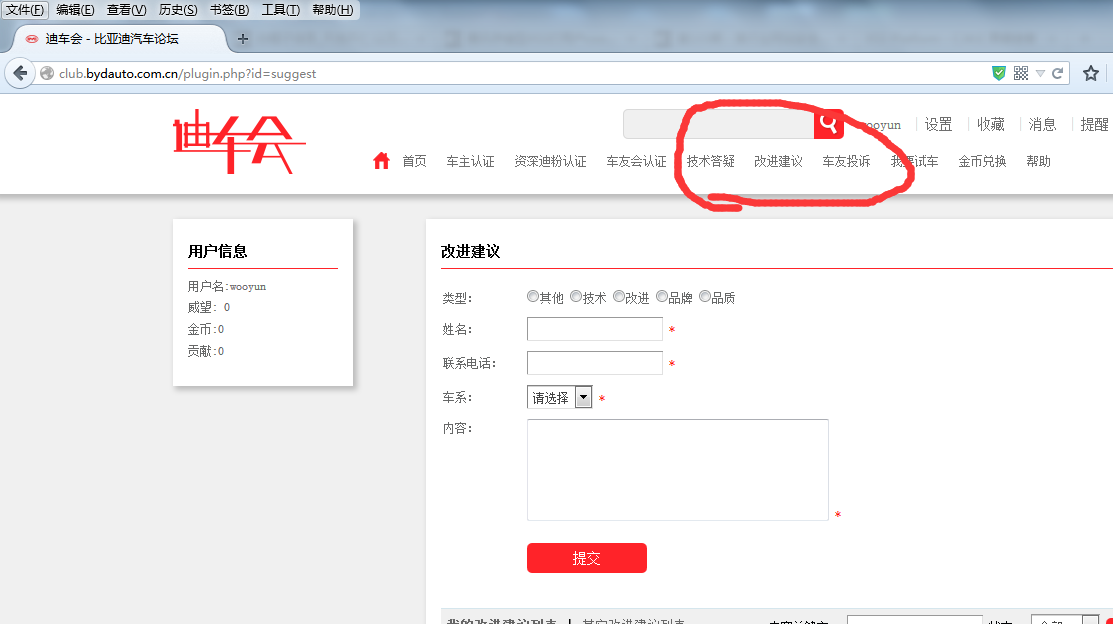Image resolution: width=1113 pixels, height=624 pixels.
Task: Open the 消息 link in top bar
Action: pyautogui.click(x=1042, y=124)
